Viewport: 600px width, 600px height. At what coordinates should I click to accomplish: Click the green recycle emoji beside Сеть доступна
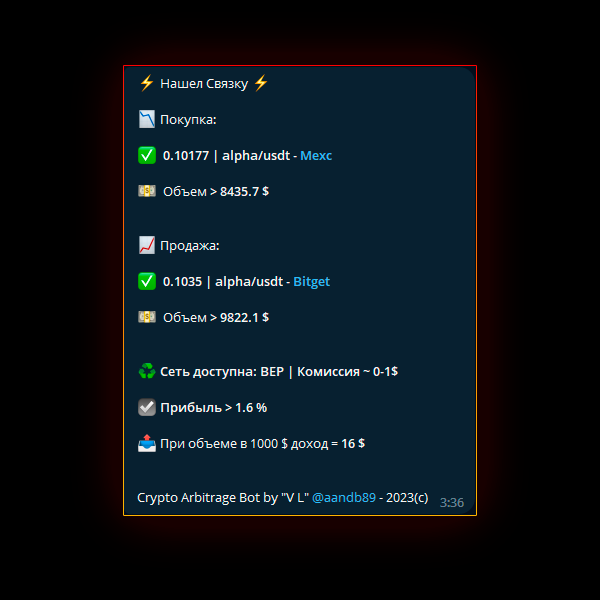click(x=147, y=371)
